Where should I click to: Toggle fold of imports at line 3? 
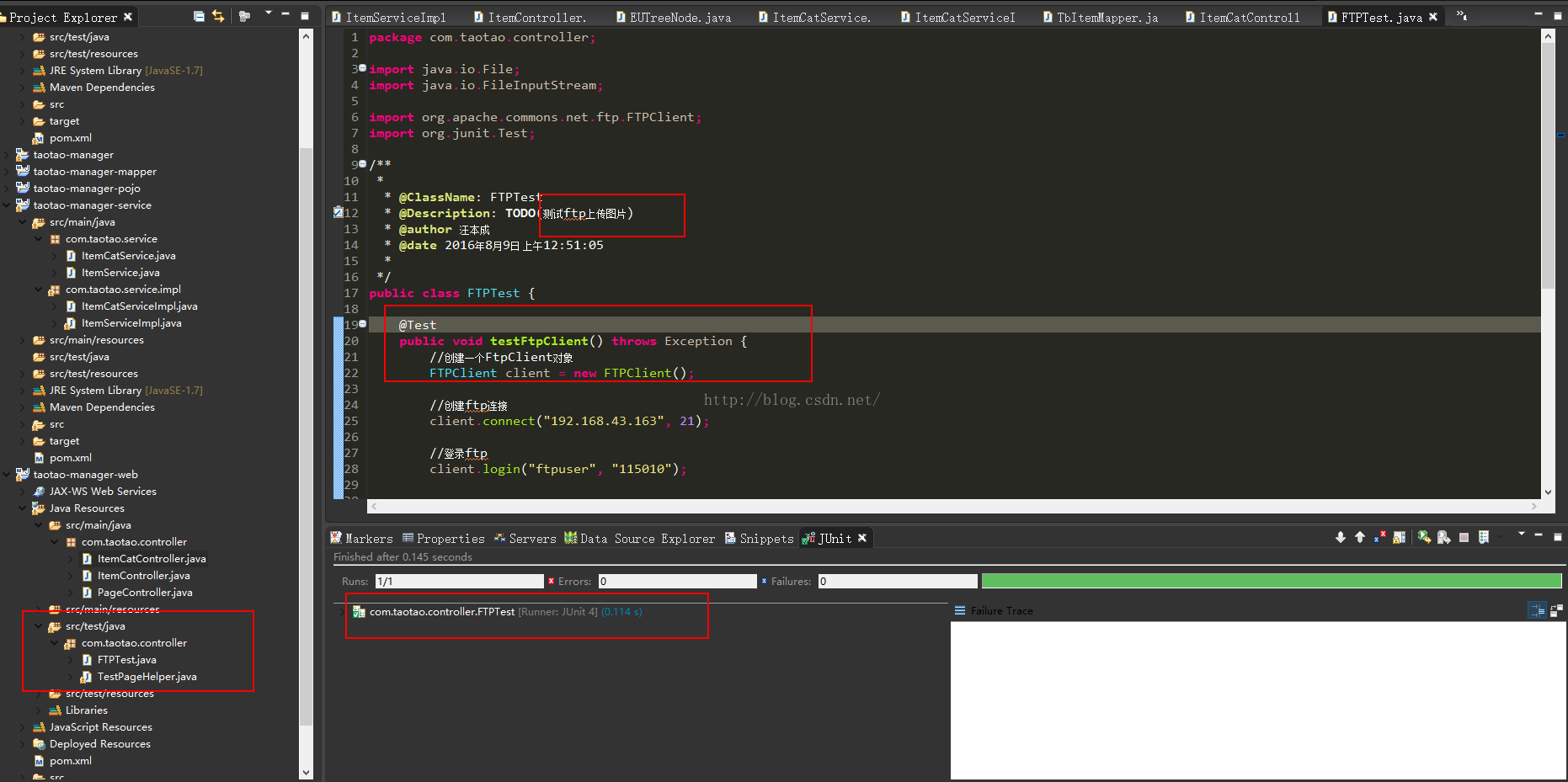click(363, 68)
